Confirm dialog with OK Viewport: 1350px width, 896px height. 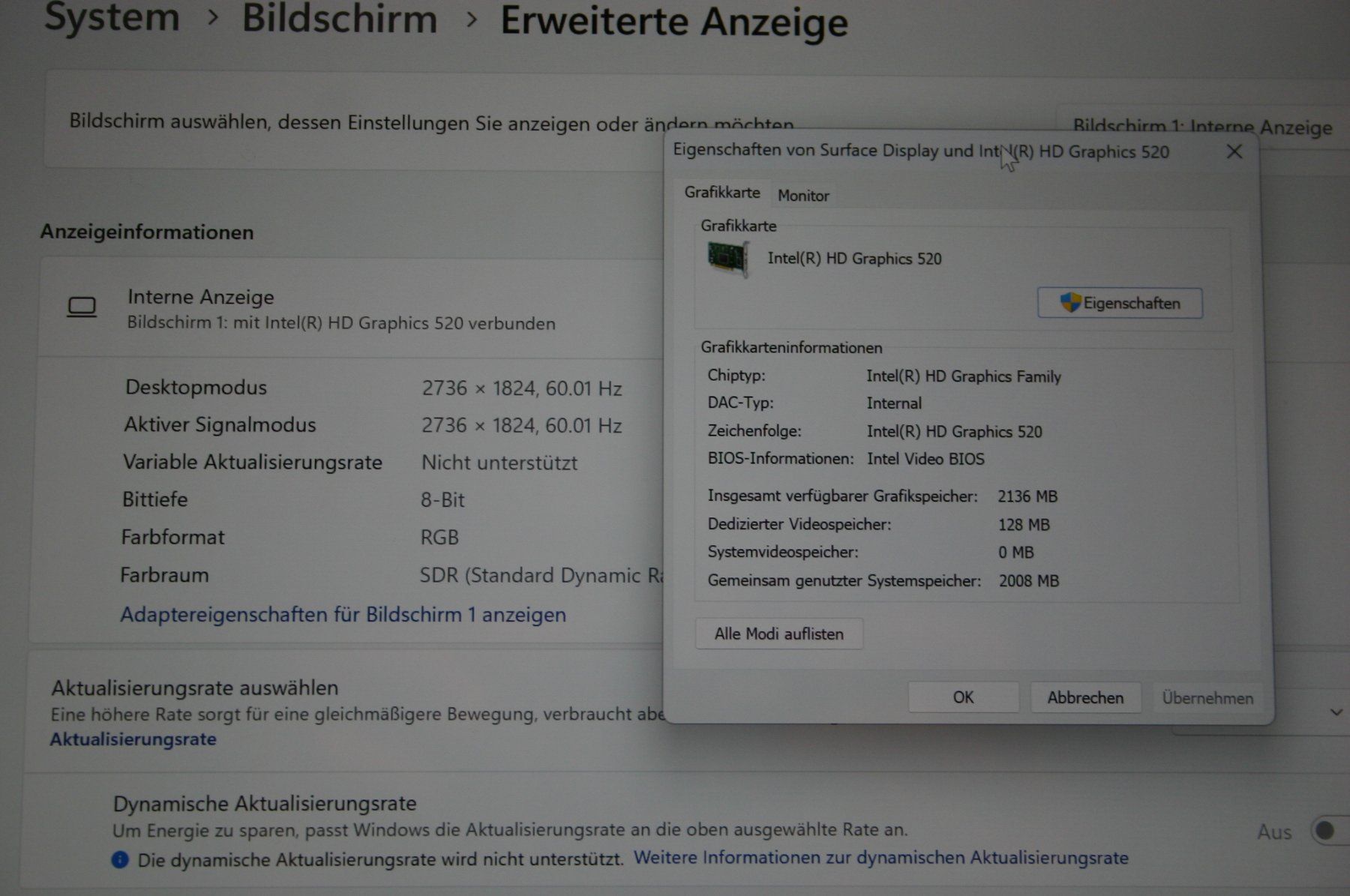tap(963, 697)
